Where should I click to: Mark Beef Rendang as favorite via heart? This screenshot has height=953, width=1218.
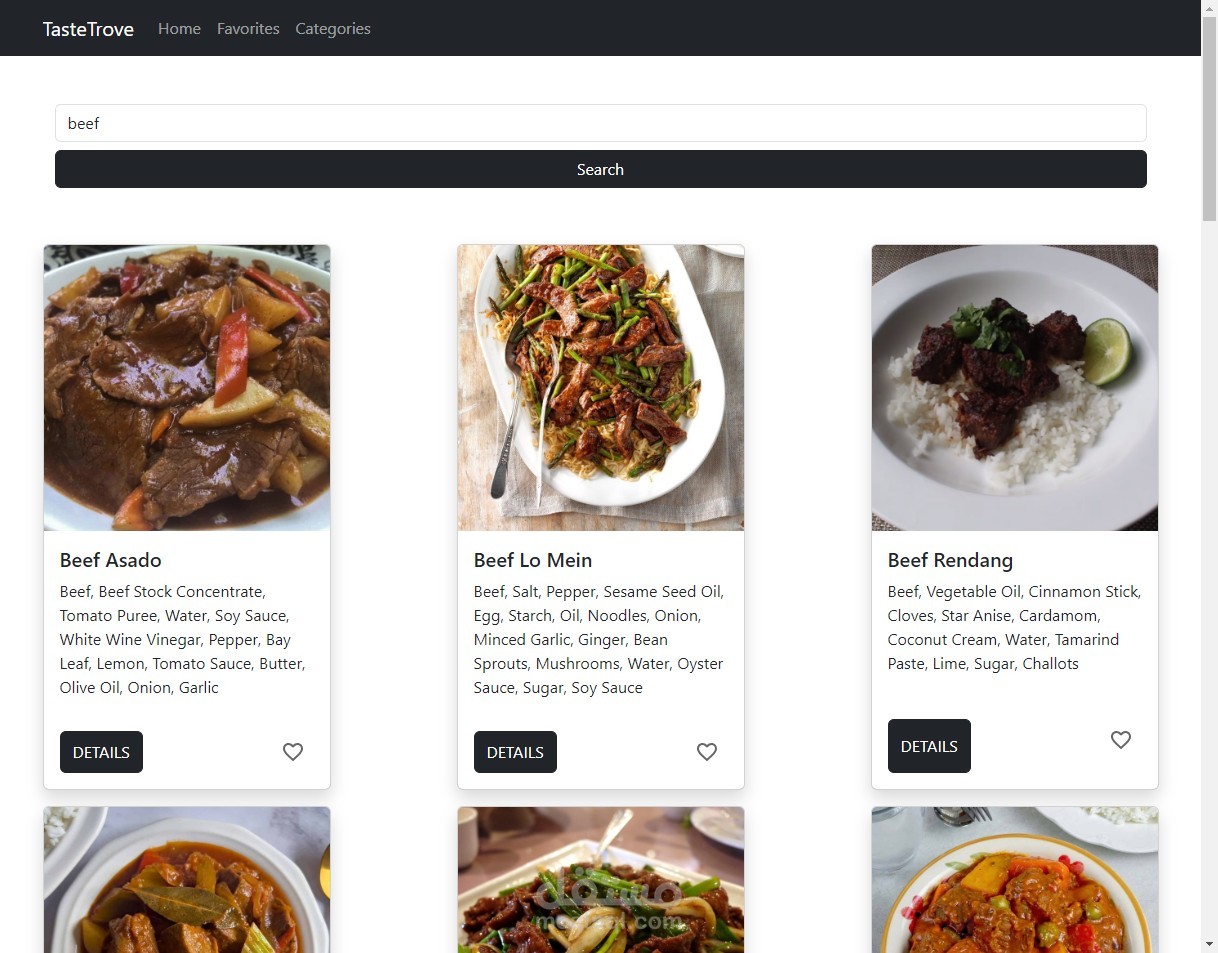click(1120, 740)
